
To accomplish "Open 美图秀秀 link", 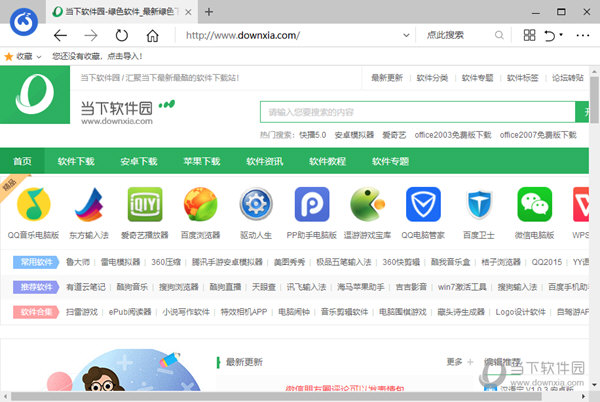I will coord(289,262).
